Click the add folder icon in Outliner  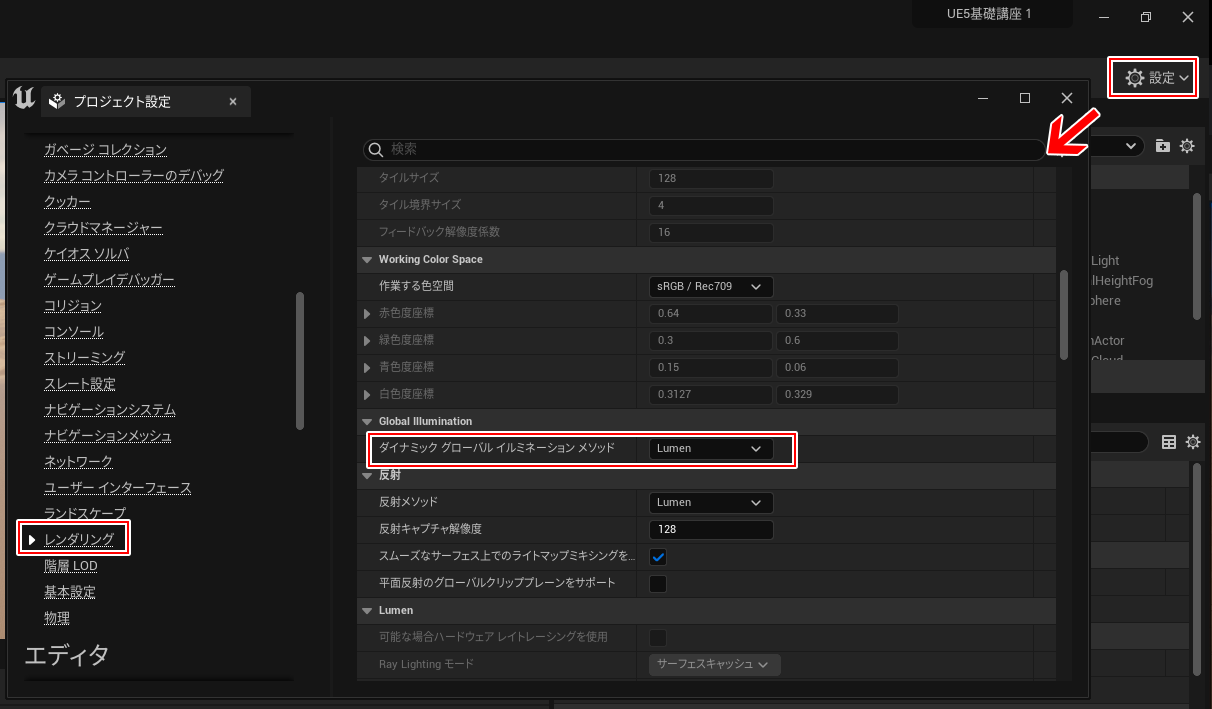click(x=1162, y=146)
